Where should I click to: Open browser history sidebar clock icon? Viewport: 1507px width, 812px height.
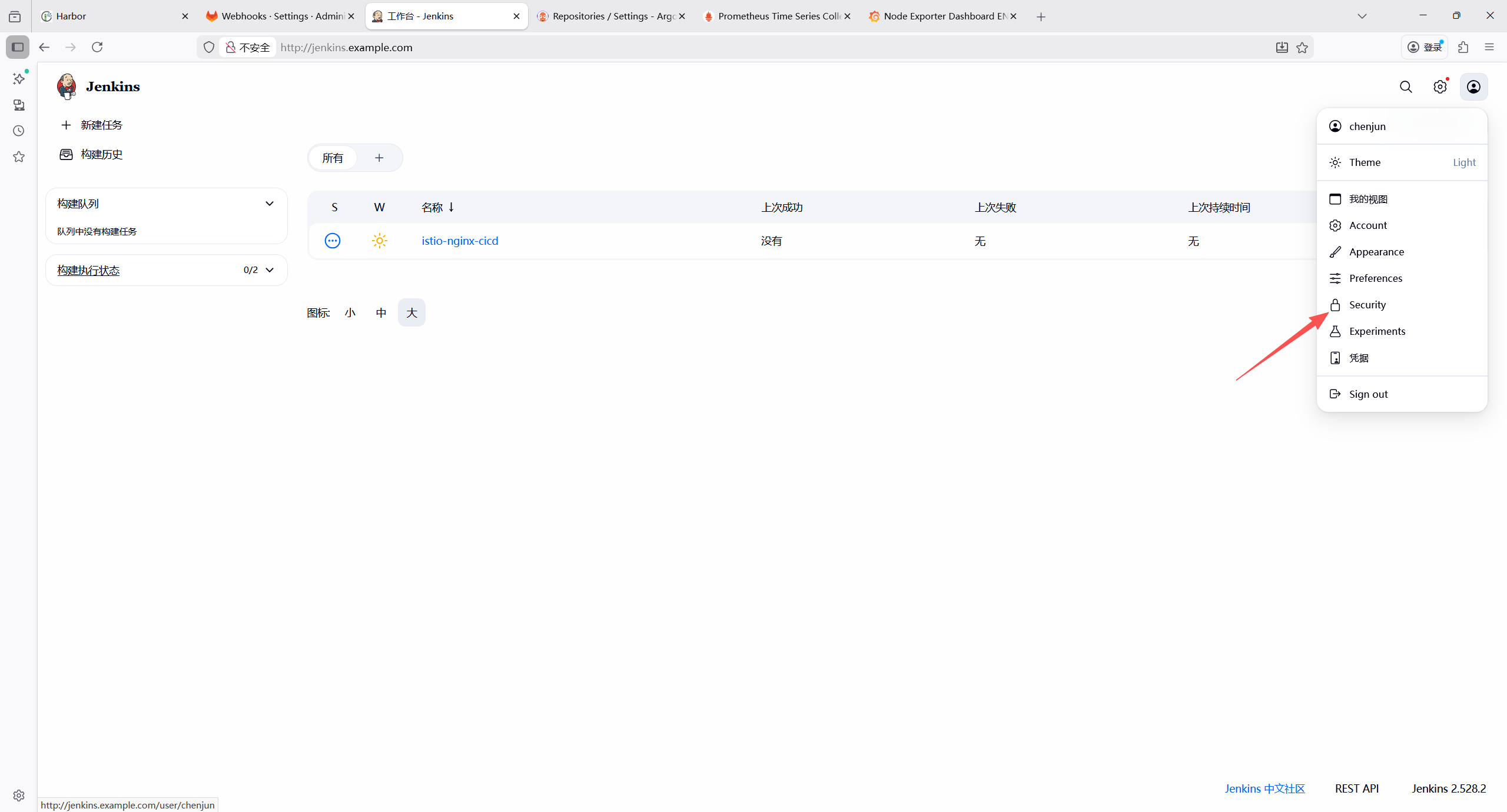19,131
